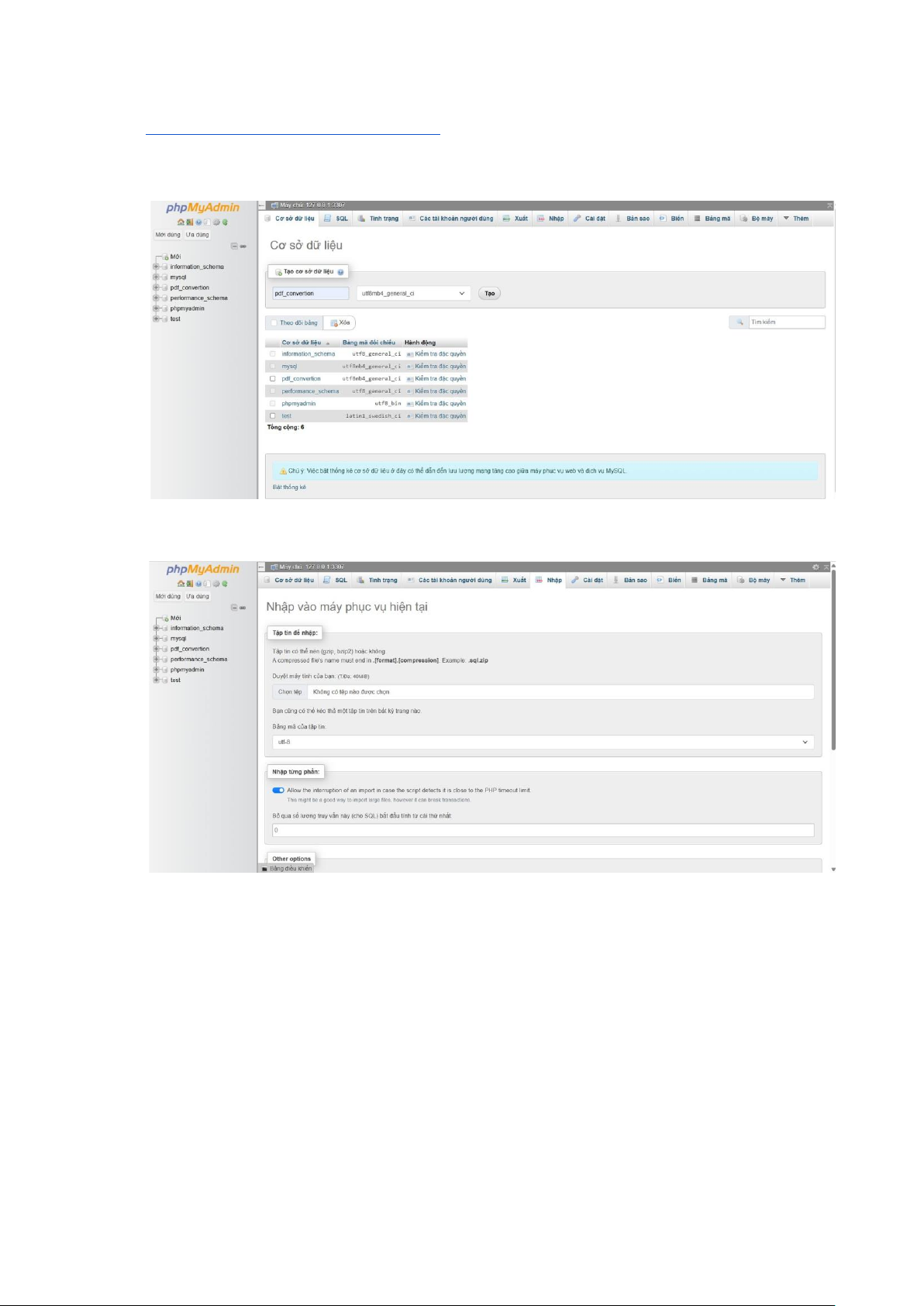
Task: Click the settings gear icon in lower screenshot's top-right
Action: 815,567
